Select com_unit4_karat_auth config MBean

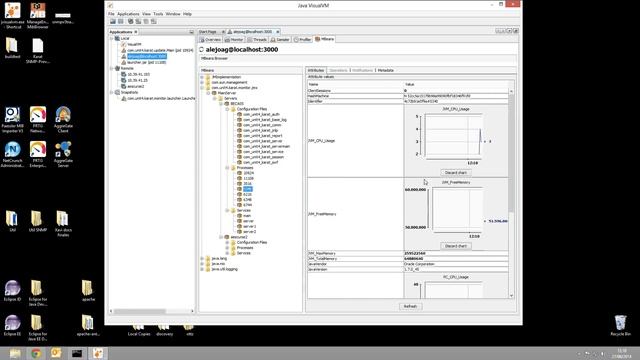[x=261, y=114]
